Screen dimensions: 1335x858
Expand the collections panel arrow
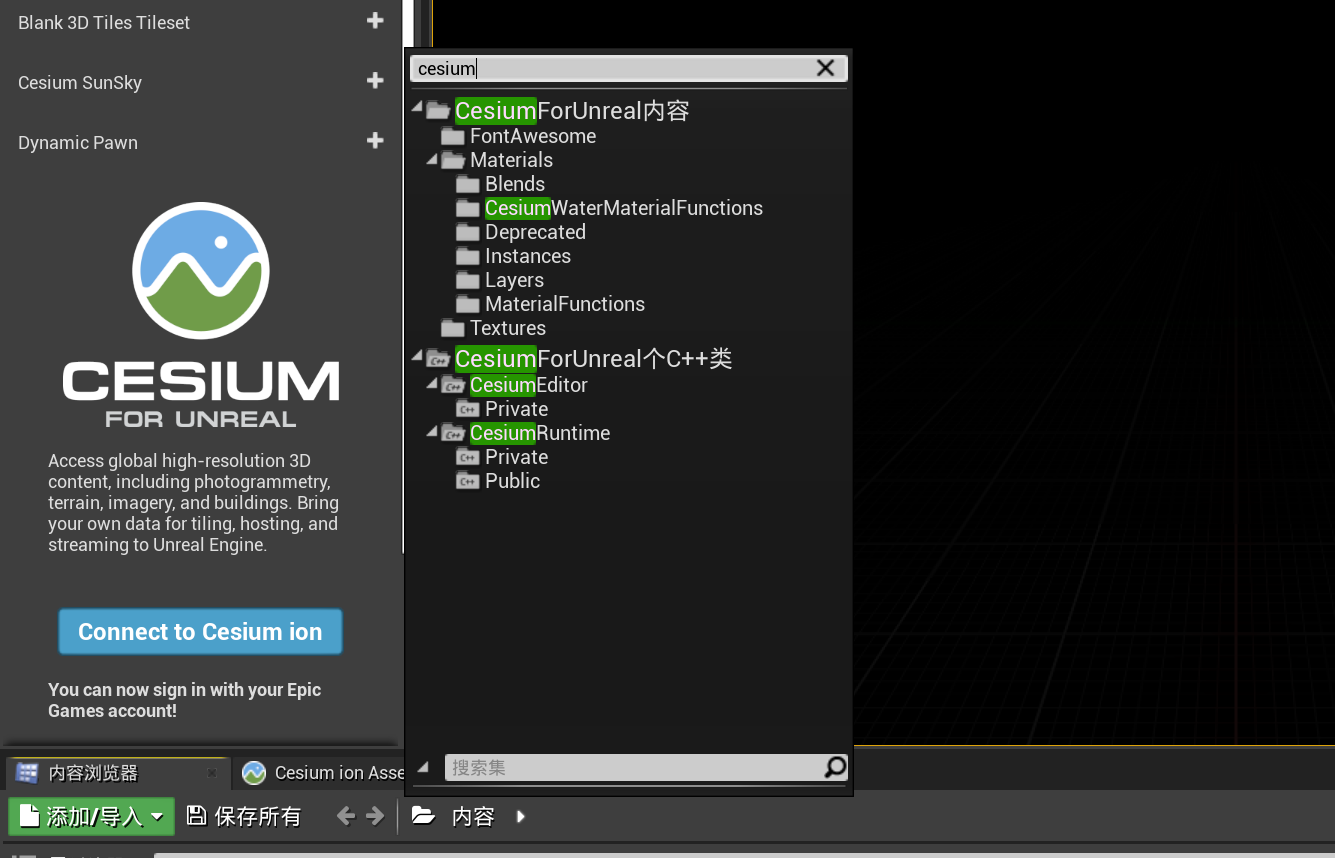click(x=423, y=767)
